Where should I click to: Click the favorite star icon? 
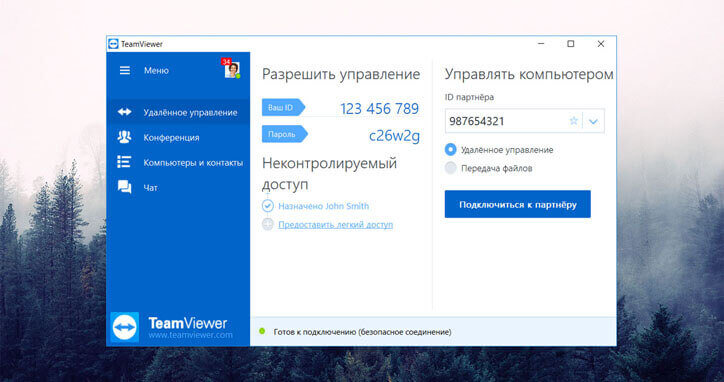tap(573, 121)
